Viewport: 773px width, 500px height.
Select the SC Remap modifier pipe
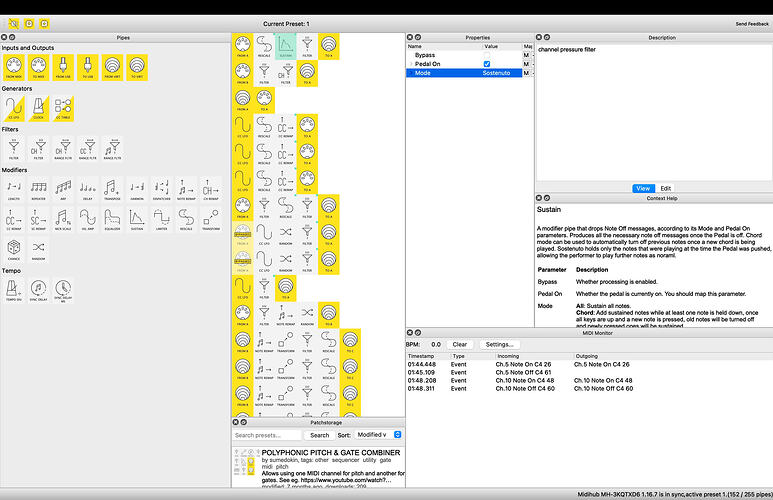tap(38, 219)
